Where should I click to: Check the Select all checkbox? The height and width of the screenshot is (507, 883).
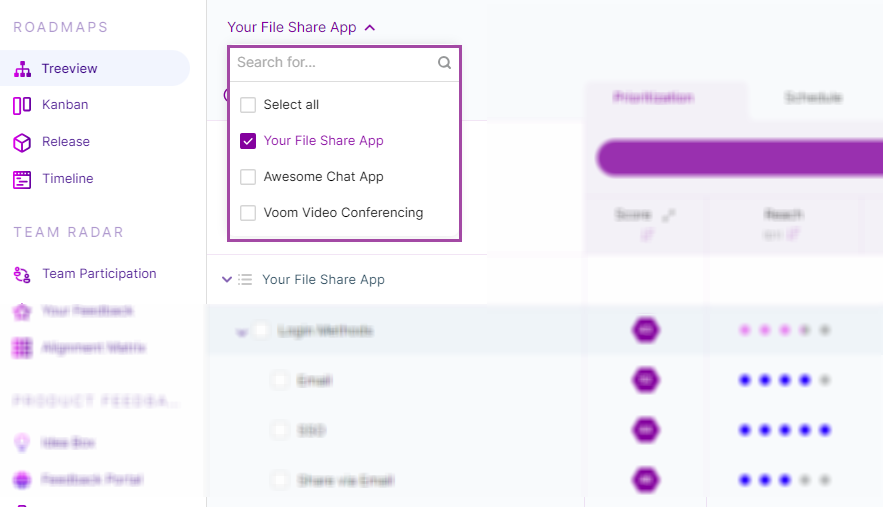point(248,105)
